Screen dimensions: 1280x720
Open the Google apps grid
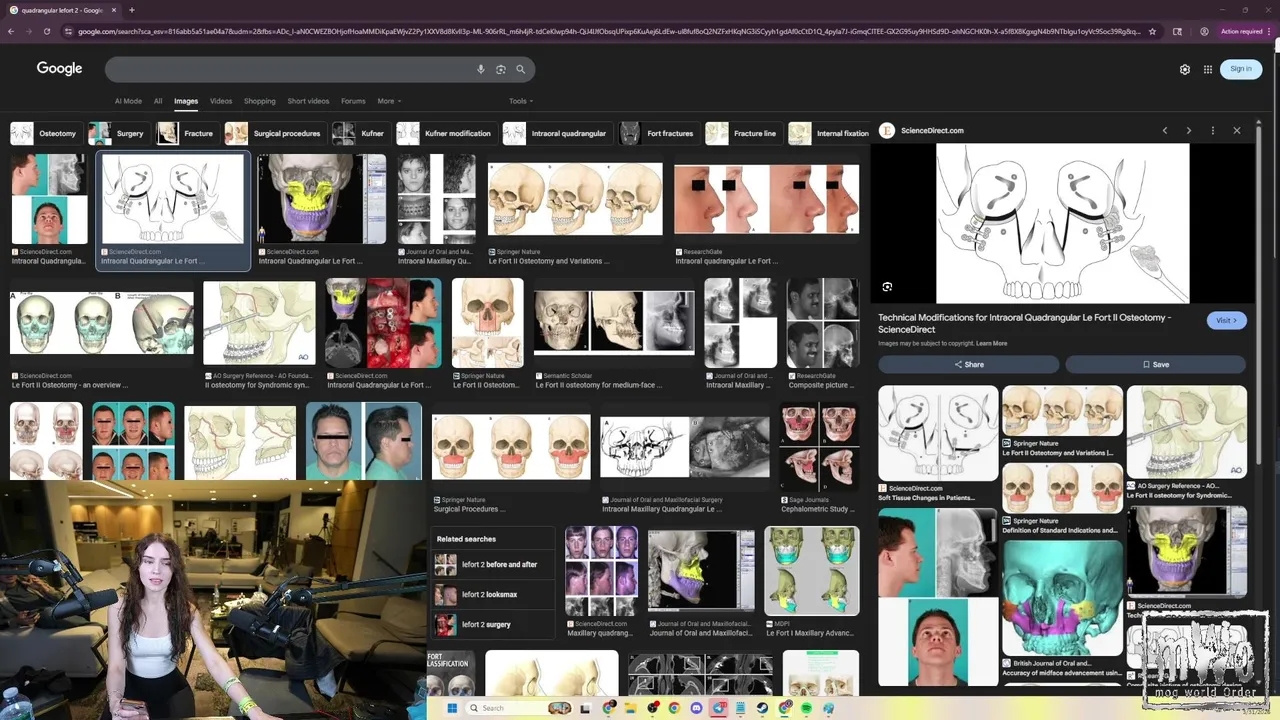[x=1208, y=69]
